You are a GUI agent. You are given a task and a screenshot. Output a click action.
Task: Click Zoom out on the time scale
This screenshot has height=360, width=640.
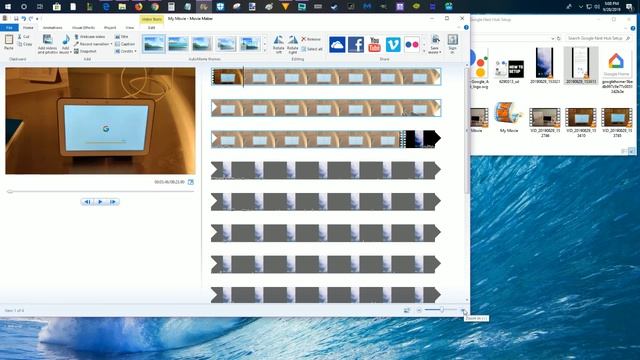click(x=419, y=310)
